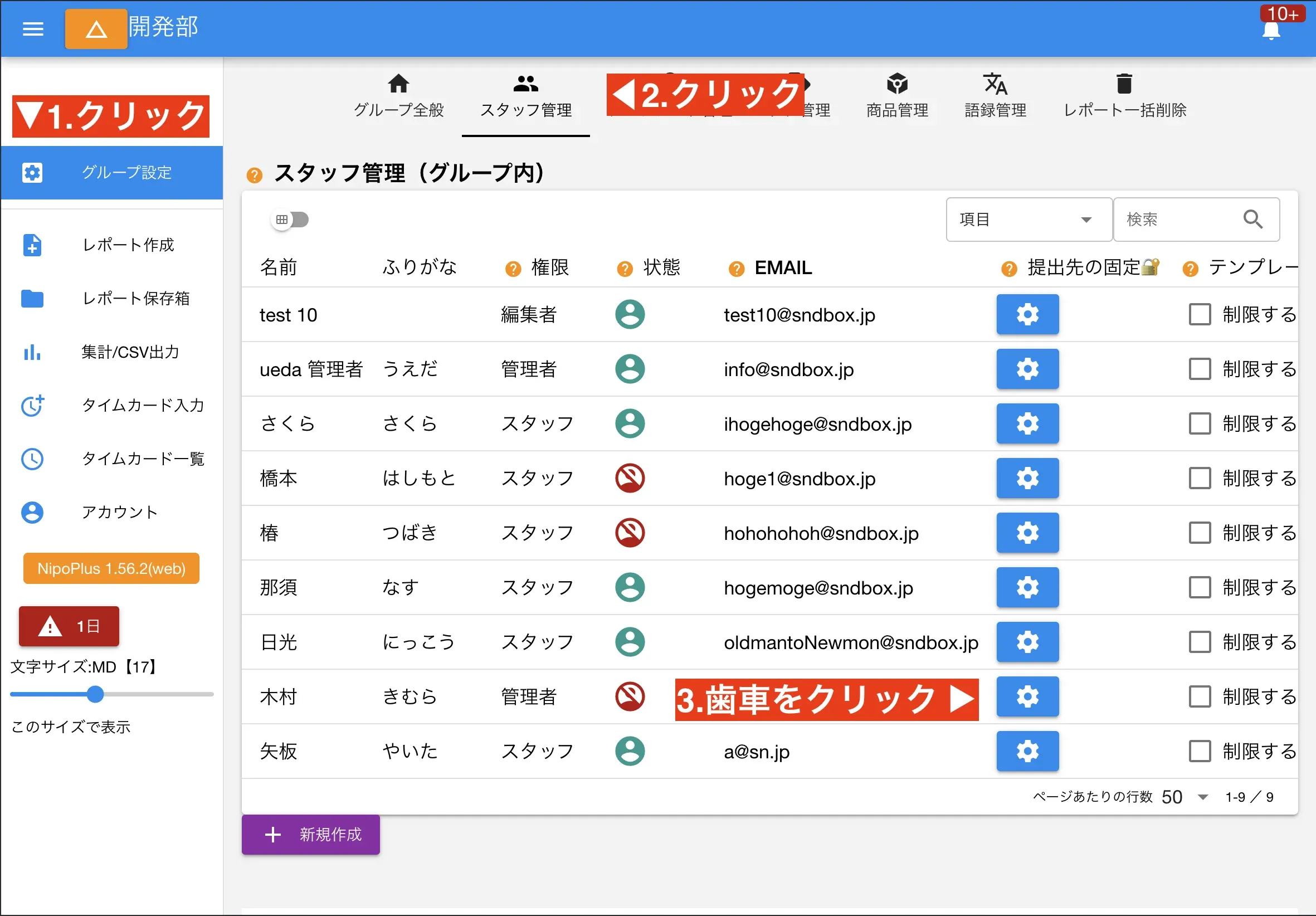Open the hamburger navigation menu
The width and height of the screenshot is (1316, 916).
(33, 28)
